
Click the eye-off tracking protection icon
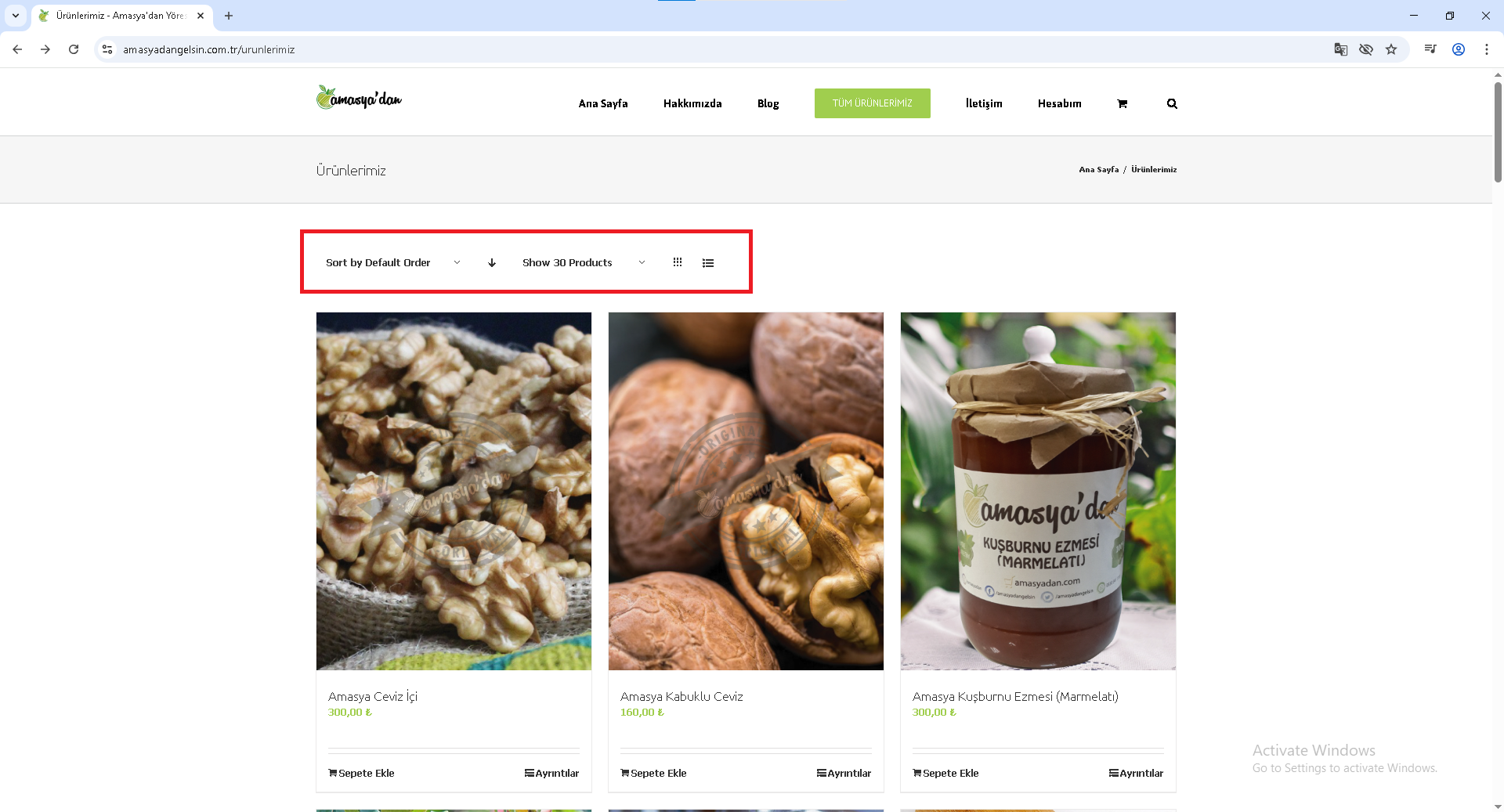(x=1366, y=49)
